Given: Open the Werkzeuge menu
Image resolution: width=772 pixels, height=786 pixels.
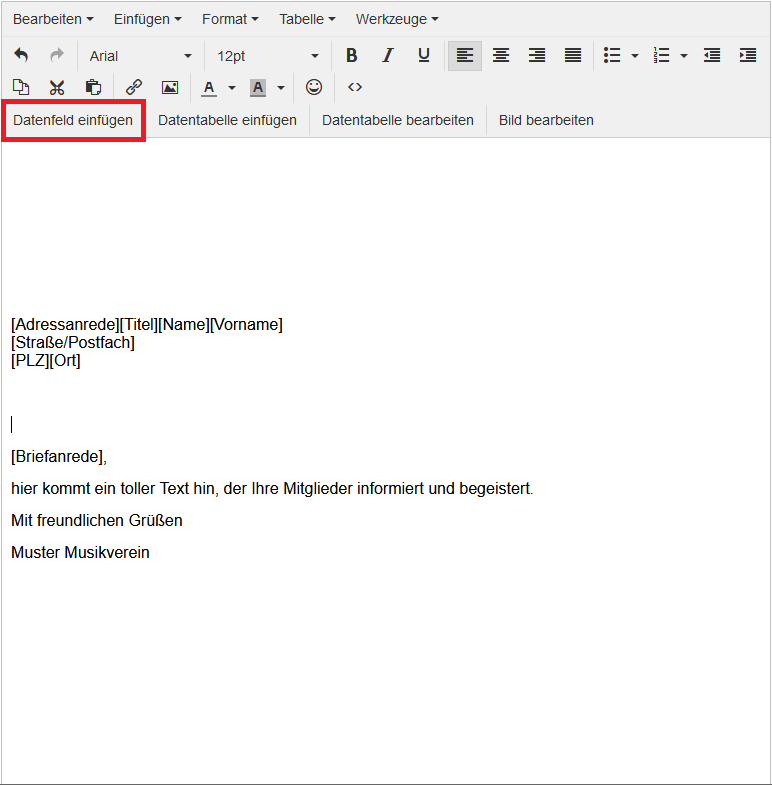Looking at the screenshot, I should click(x=397, y=19).
